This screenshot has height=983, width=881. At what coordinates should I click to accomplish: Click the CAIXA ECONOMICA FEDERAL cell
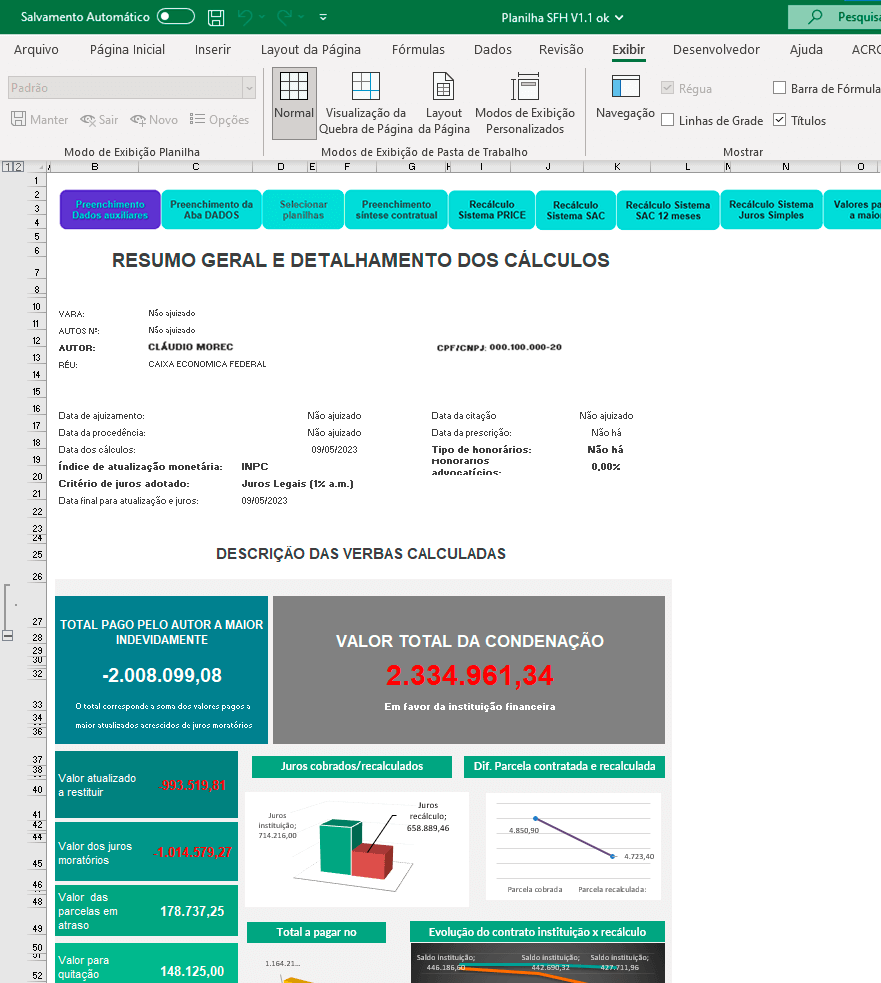point(207,364)
